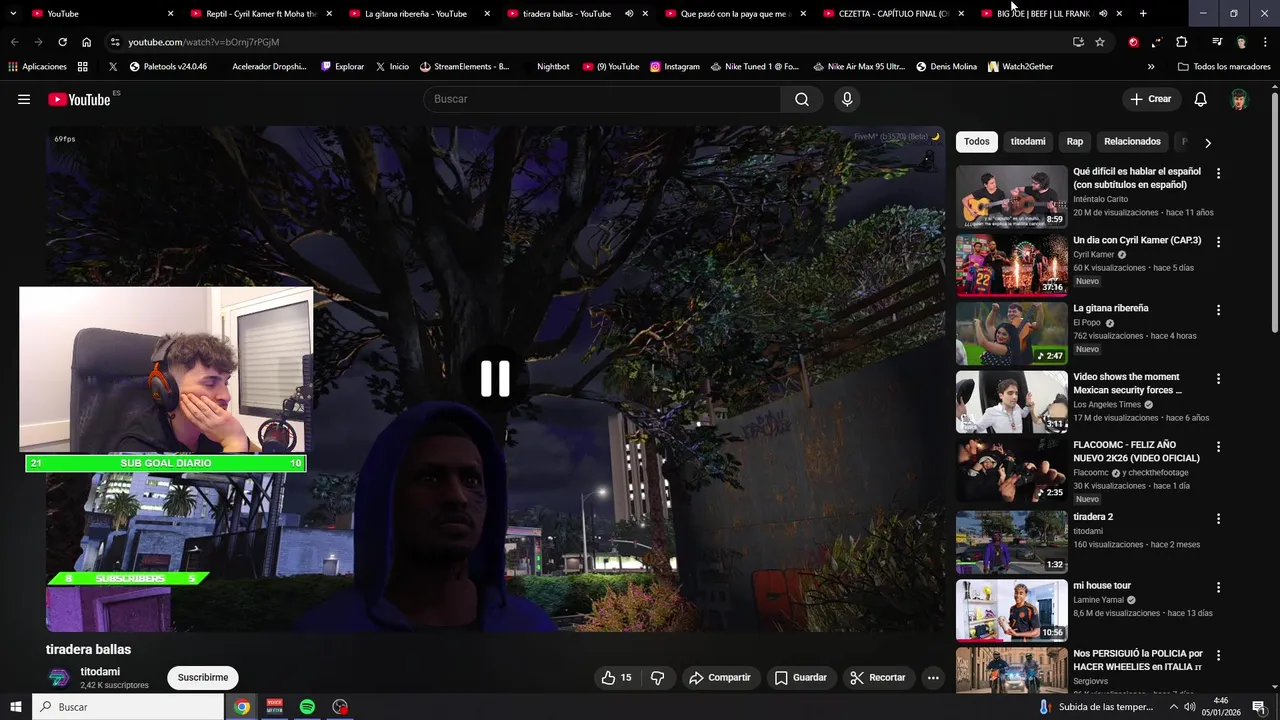1280x720 pixels.
Task: Select the Rap filter chip
Action: tap(1075, 142)
